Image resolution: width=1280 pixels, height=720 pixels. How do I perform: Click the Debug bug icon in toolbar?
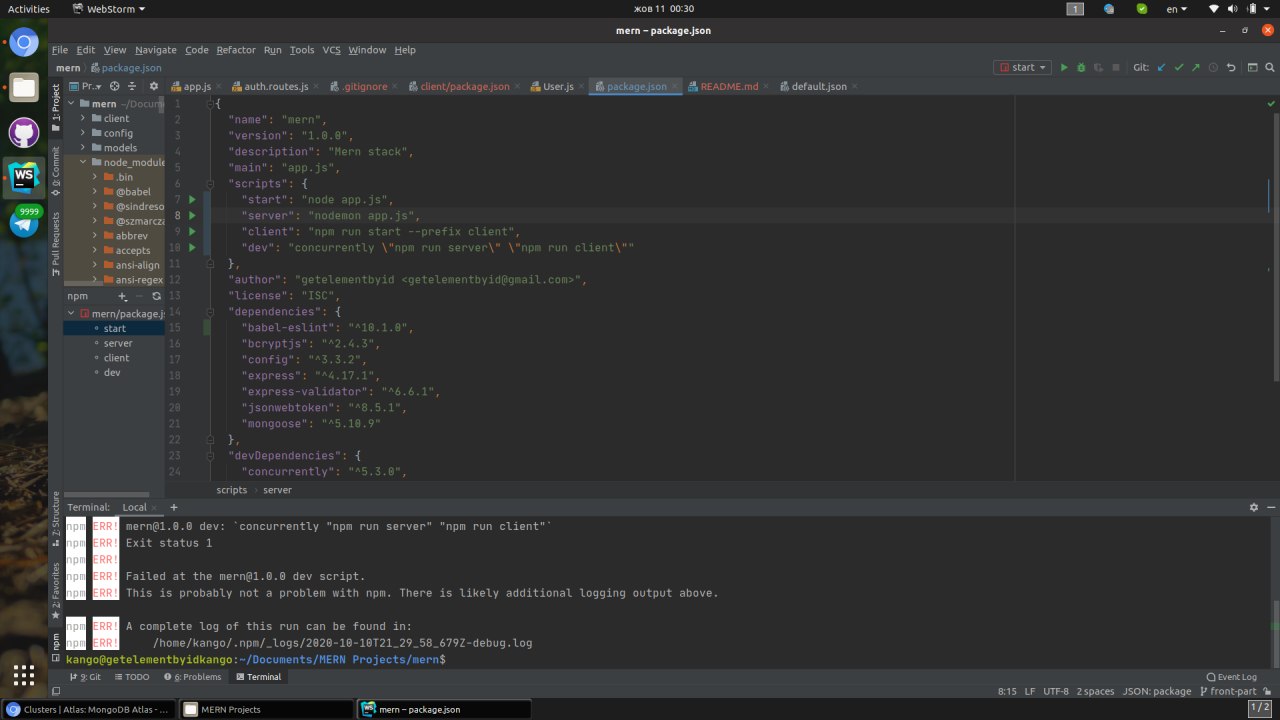[x=1081, y=68]
